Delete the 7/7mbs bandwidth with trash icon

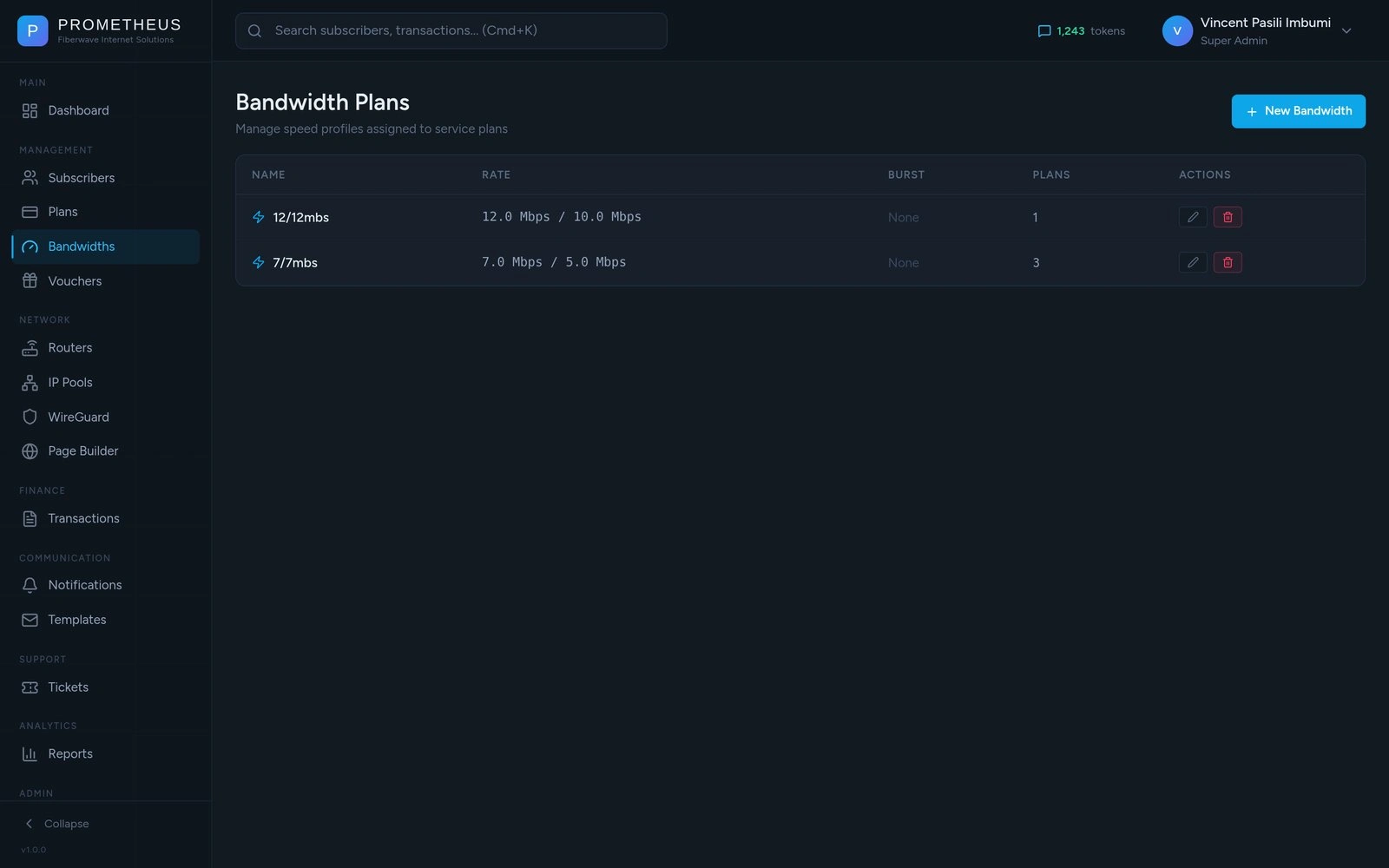pos(1228,262)
